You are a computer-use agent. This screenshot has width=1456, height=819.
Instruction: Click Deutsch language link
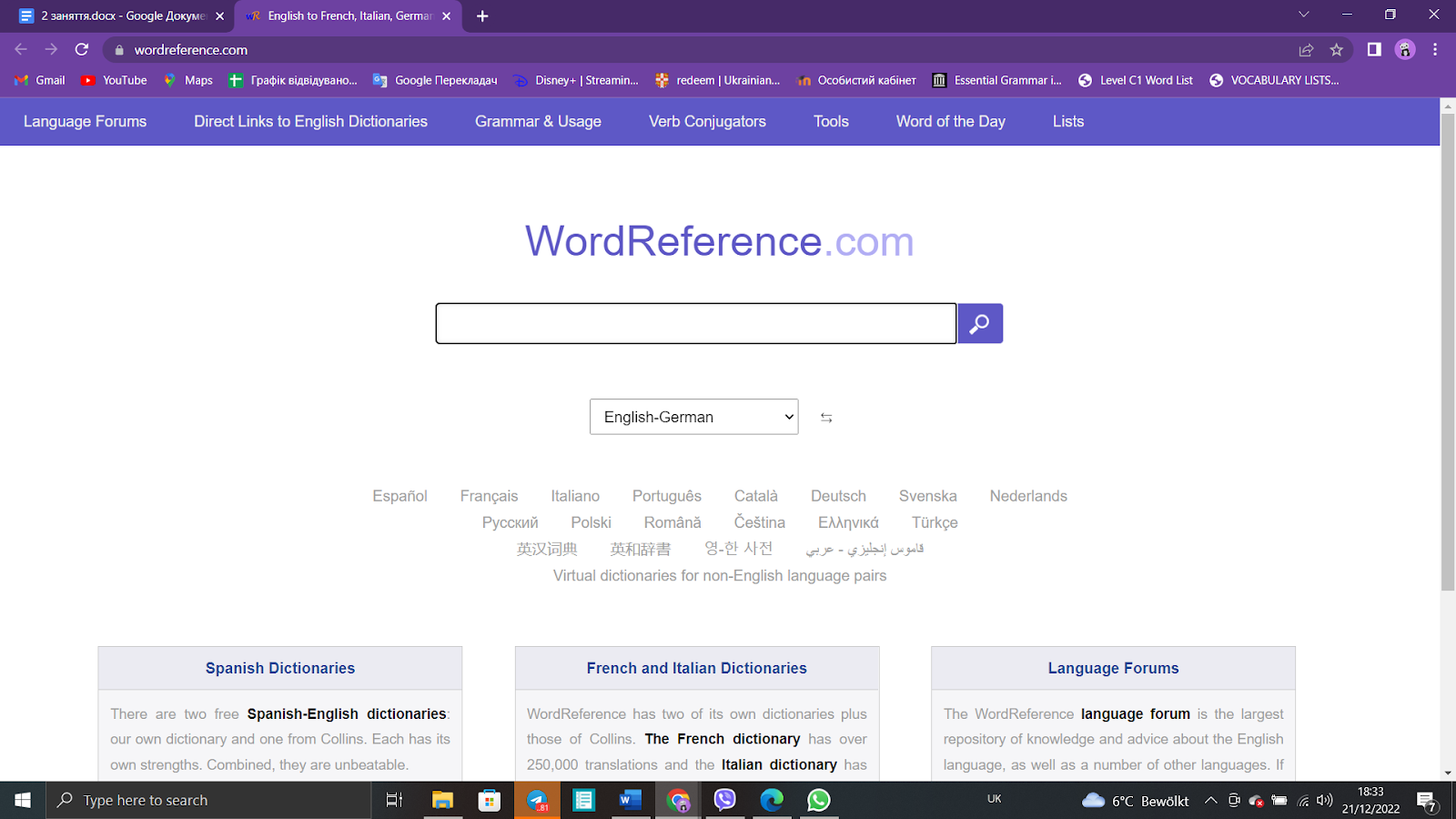click(838, 496)
